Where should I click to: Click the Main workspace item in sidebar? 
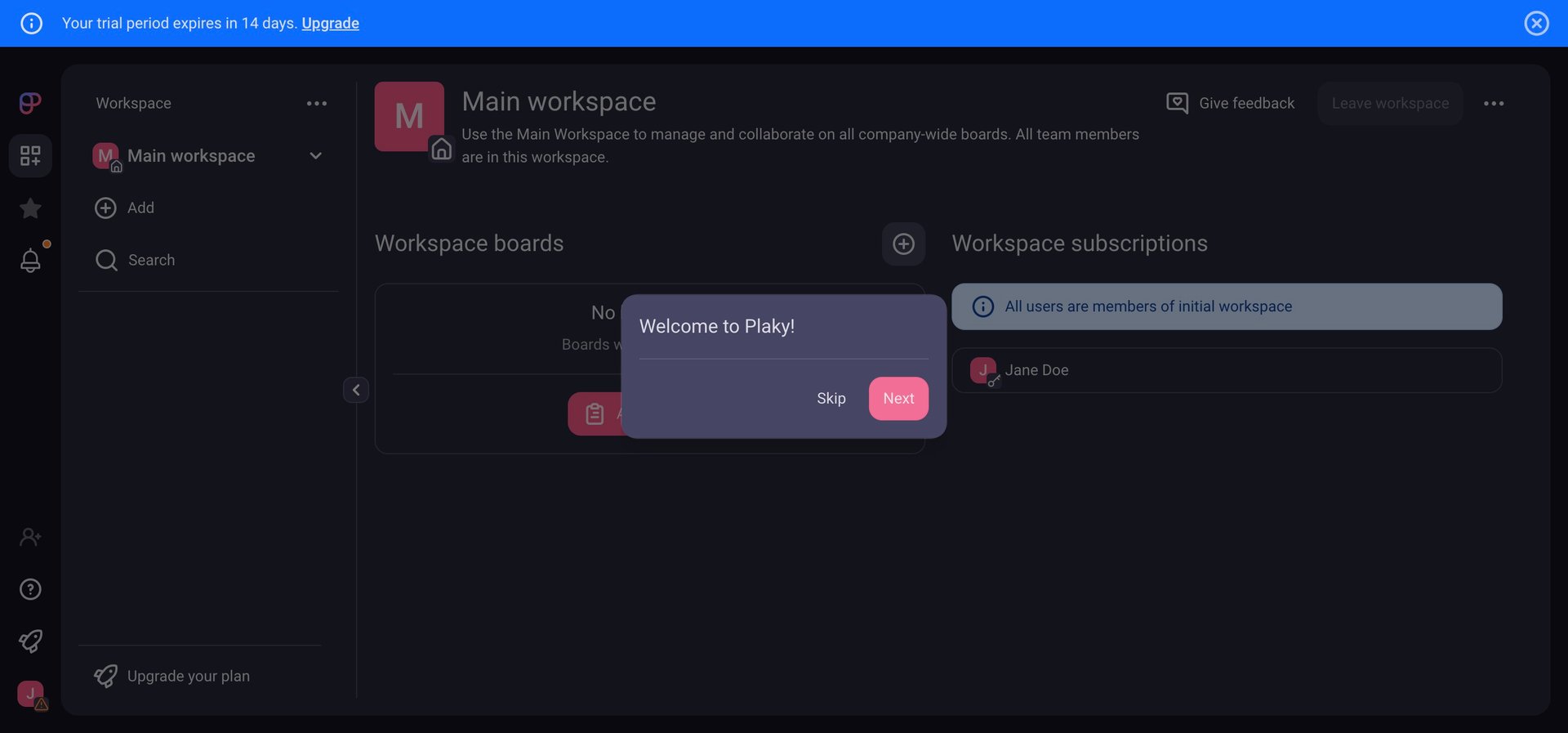[207, 156]
